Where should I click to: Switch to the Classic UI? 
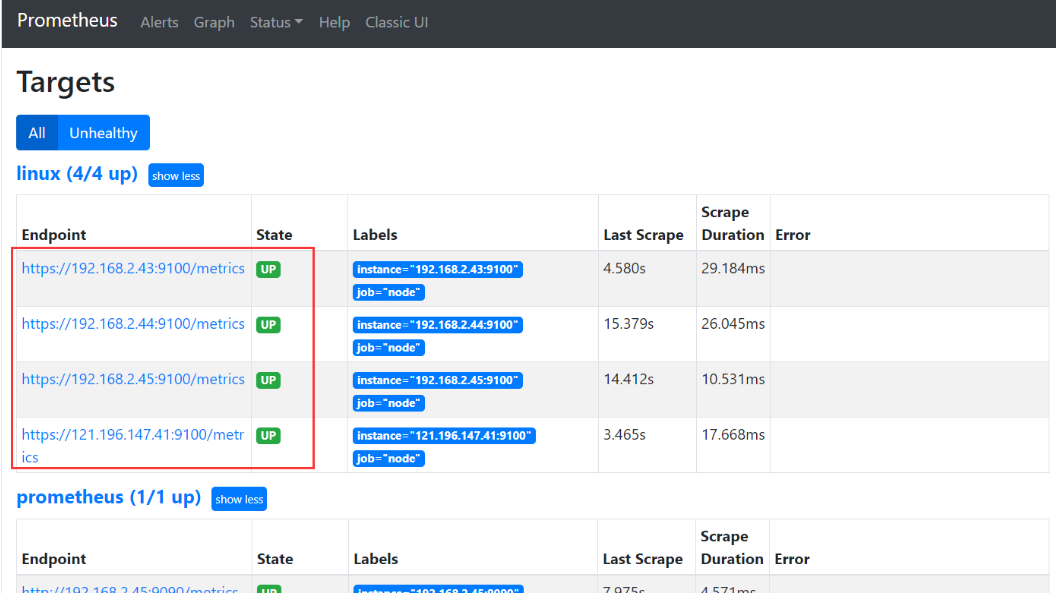pos(396,22)
